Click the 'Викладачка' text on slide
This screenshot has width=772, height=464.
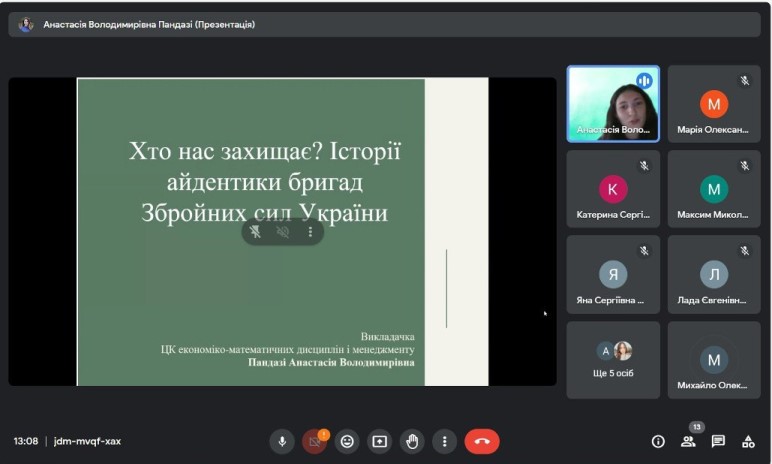click(x=387, y=337)
